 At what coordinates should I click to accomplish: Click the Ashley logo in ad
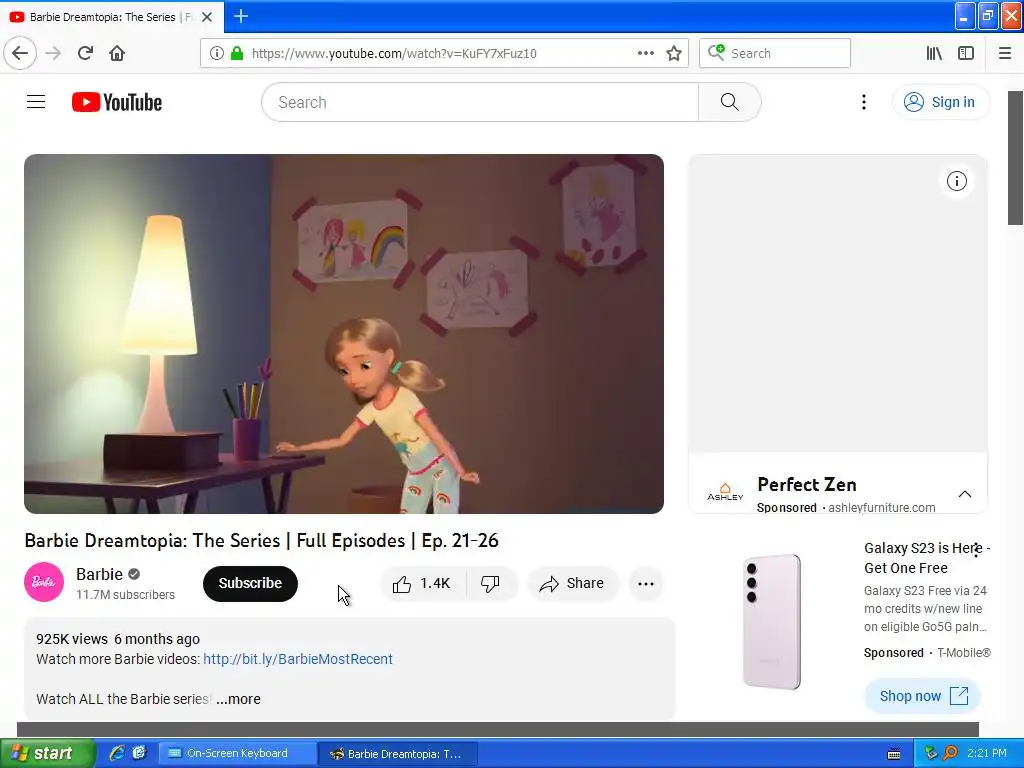click(x=725, y=492)
